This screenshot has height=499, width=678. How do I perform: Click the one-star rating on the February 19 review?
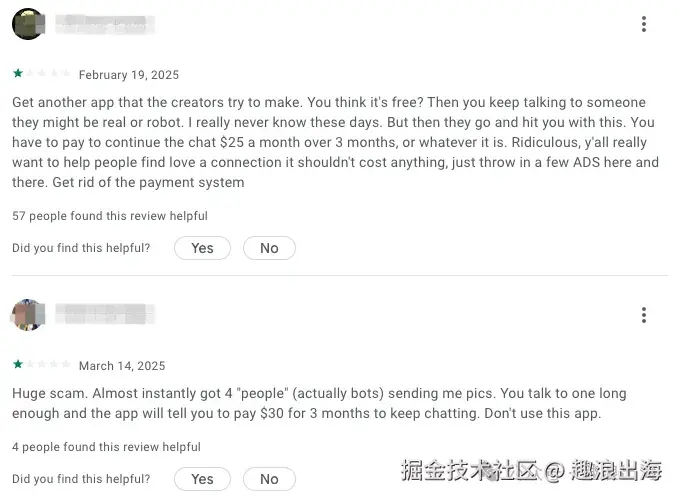pyautogui.click(x=18, y=74)
